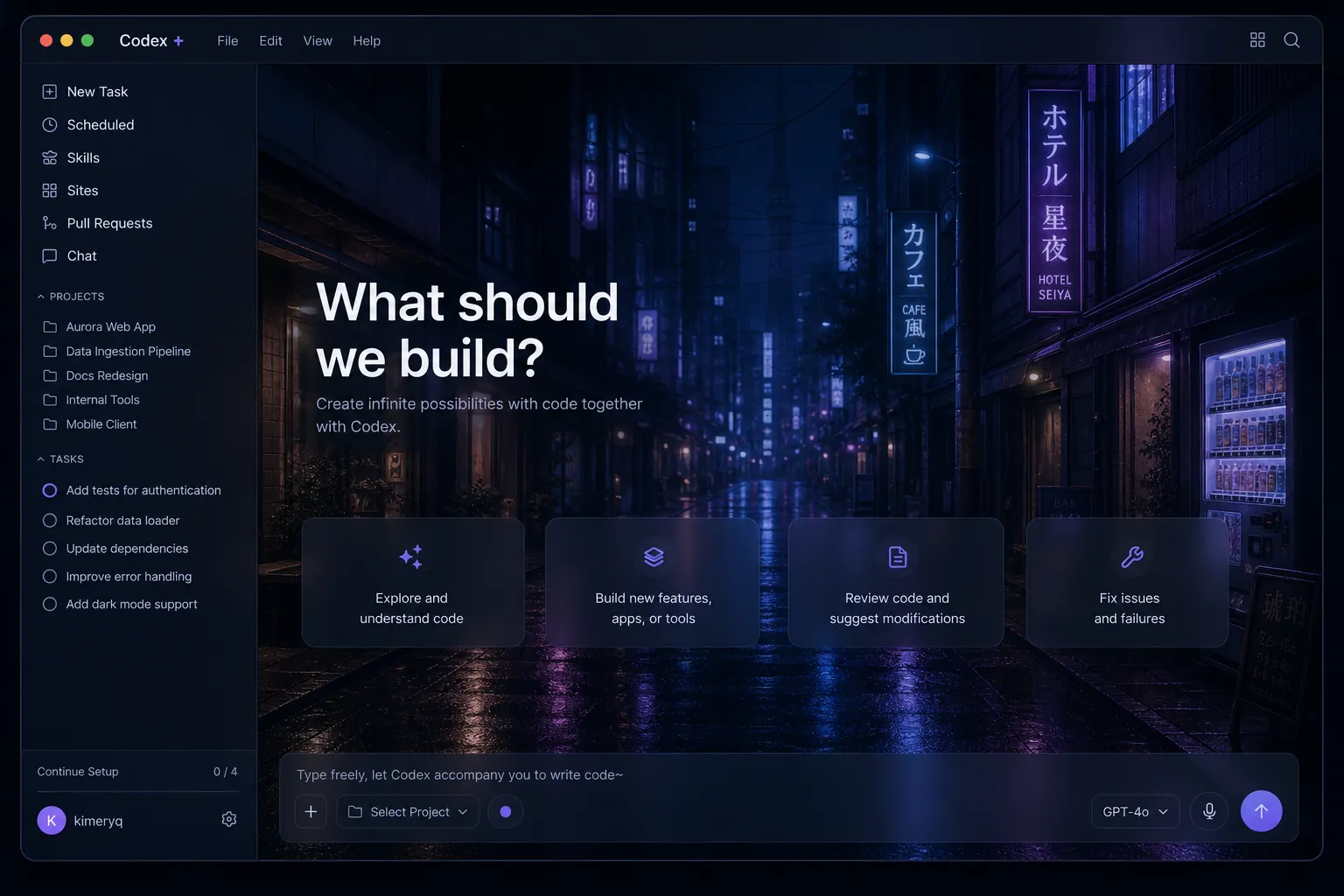Open the Internal Tools project
Image resolution: width=1344 pixels, height=896 pixels.
click(102, 400)
